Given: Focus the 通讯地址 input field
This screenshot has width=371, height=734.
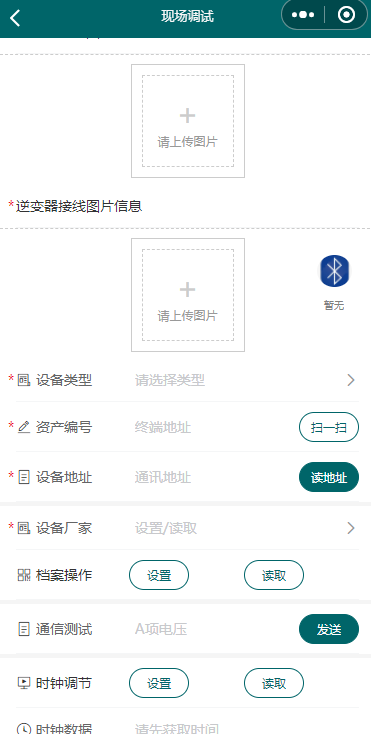Looking at the screenshot, I should [213, 477].
